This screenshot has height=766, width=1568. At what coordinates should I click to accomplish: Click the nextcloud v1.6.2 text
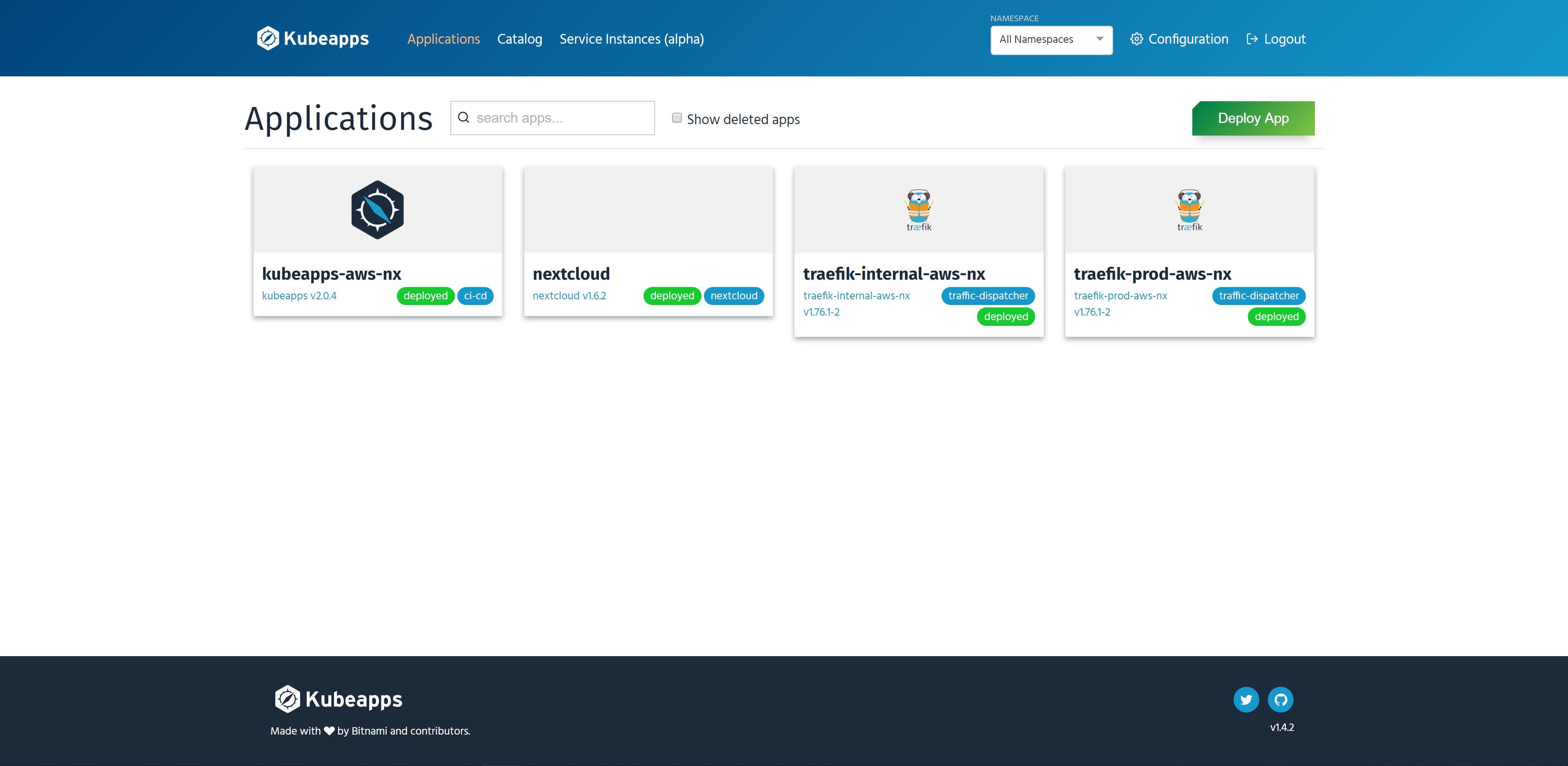click(569, 295)
